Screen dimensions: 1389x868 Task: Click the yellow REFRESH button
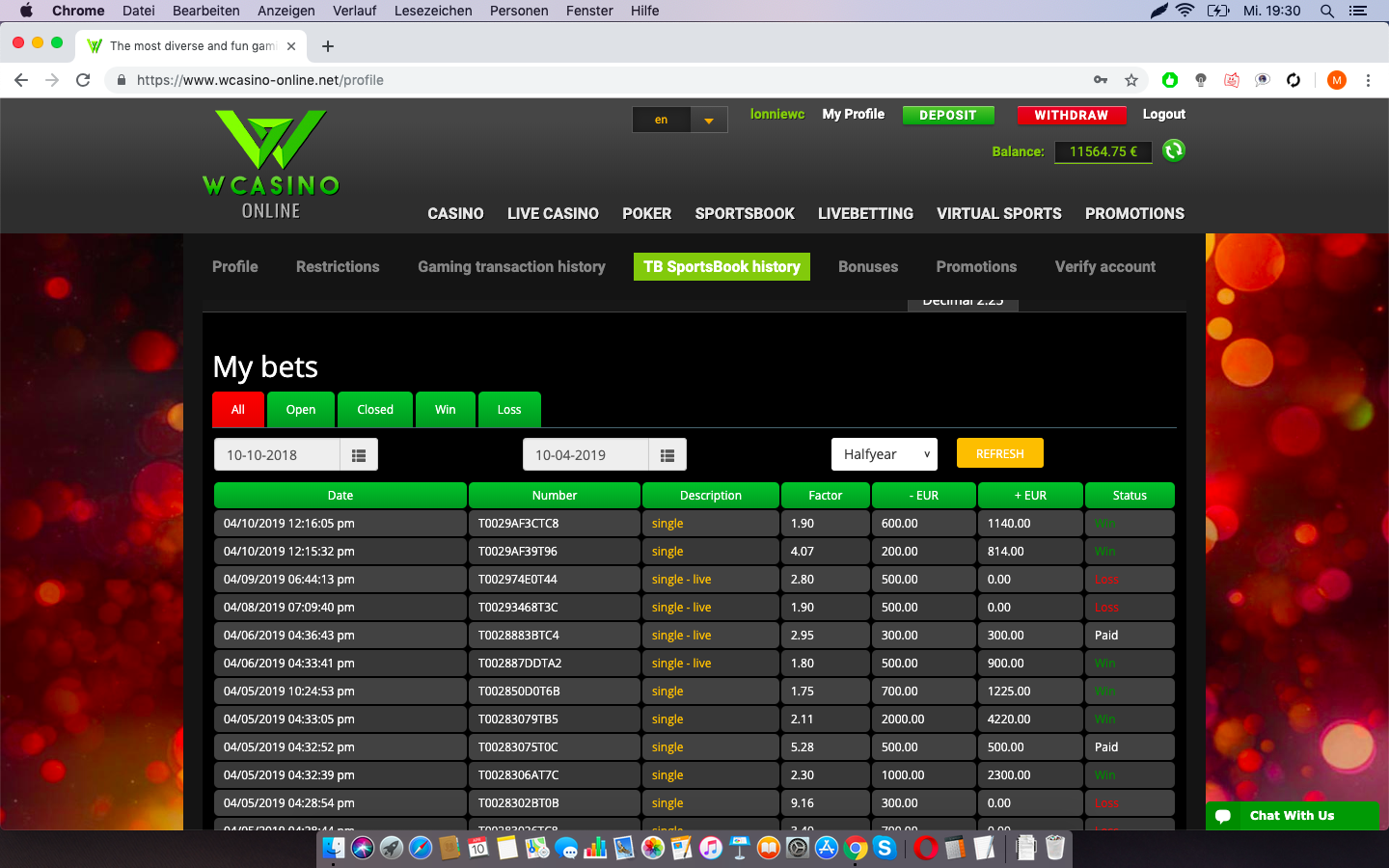tap(999, 453)
